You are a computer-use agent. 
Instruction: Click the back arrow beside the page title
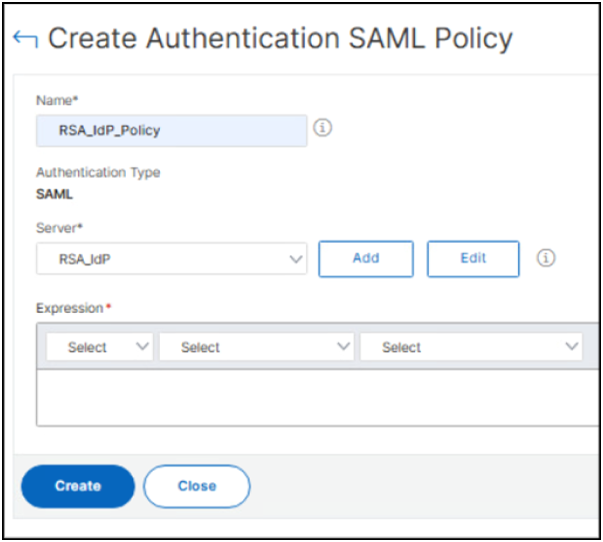pos(24,39)
